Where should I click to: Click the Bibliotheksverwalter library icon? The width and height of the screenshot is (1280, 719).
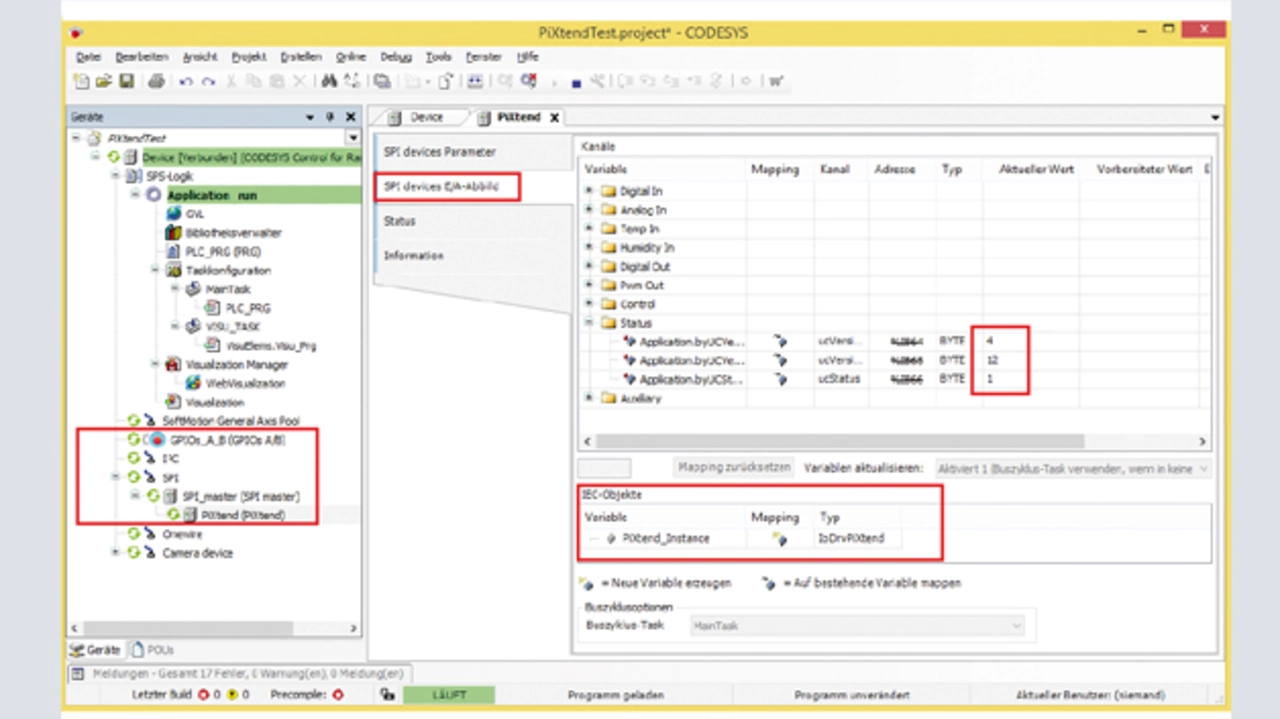[174, 233]
